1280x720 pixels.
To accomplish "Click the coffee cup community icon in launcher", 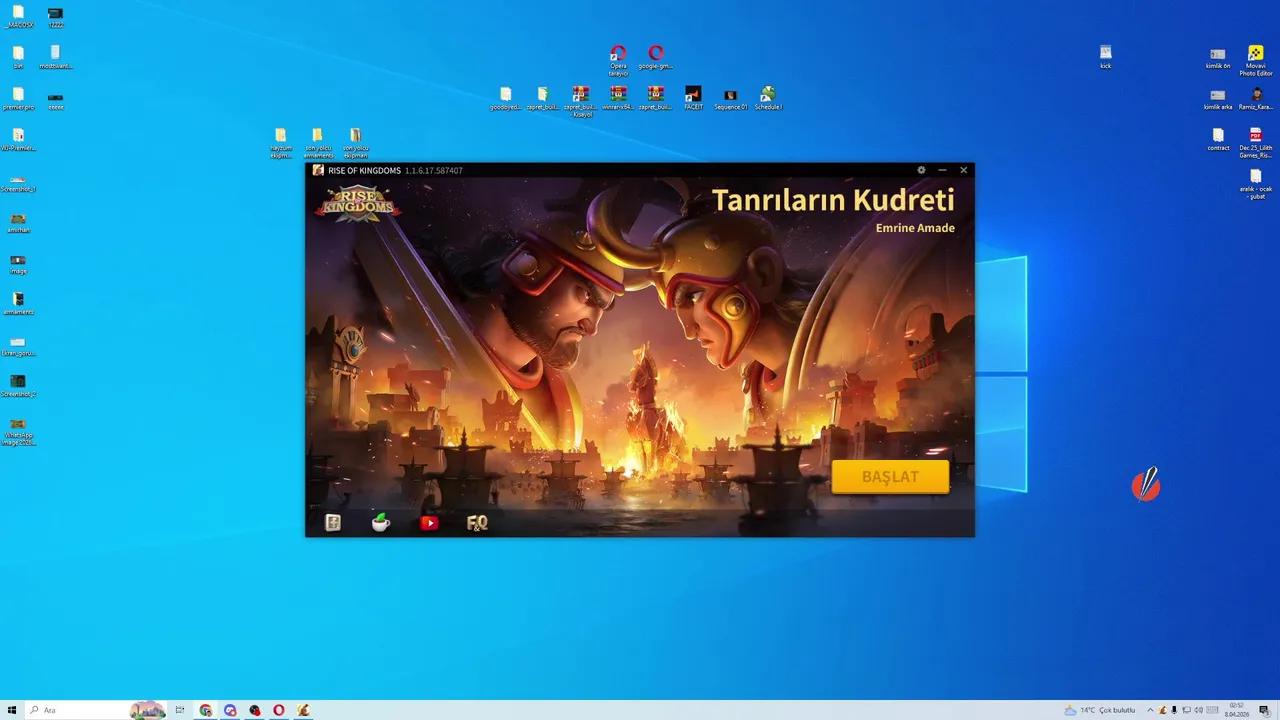I will (x=380, y=522).
